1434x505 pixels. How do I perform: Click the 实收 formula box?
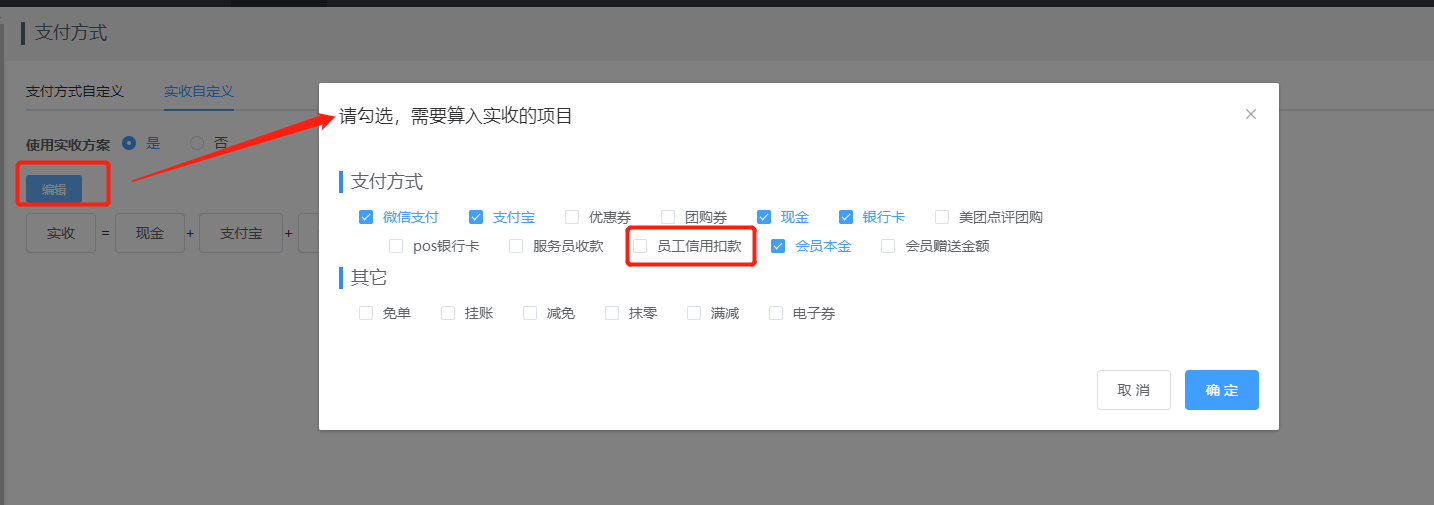coord(61,233)
